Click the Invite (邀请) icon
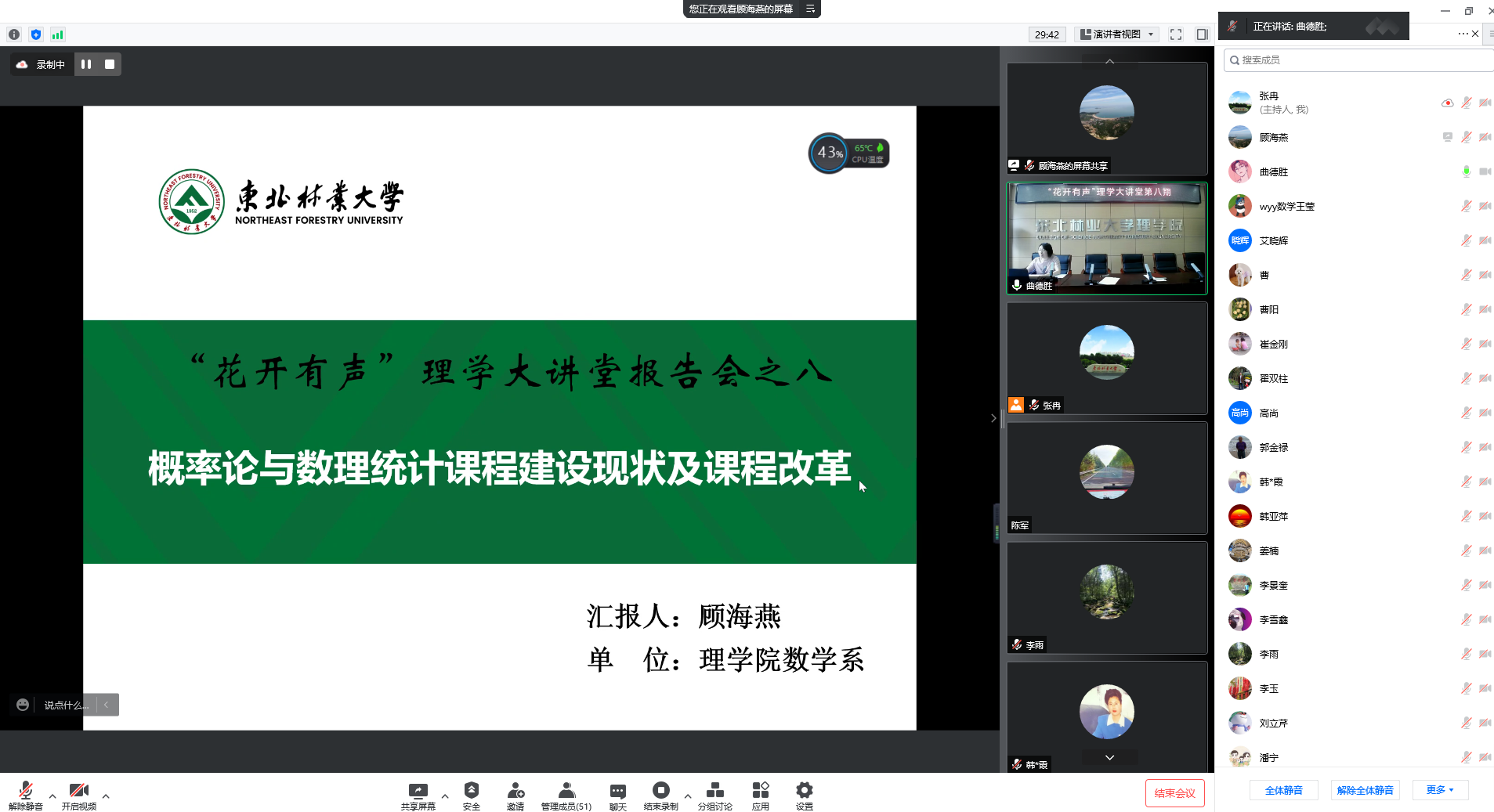This screenshot has height=812, width=1494. tap(515, 791)
